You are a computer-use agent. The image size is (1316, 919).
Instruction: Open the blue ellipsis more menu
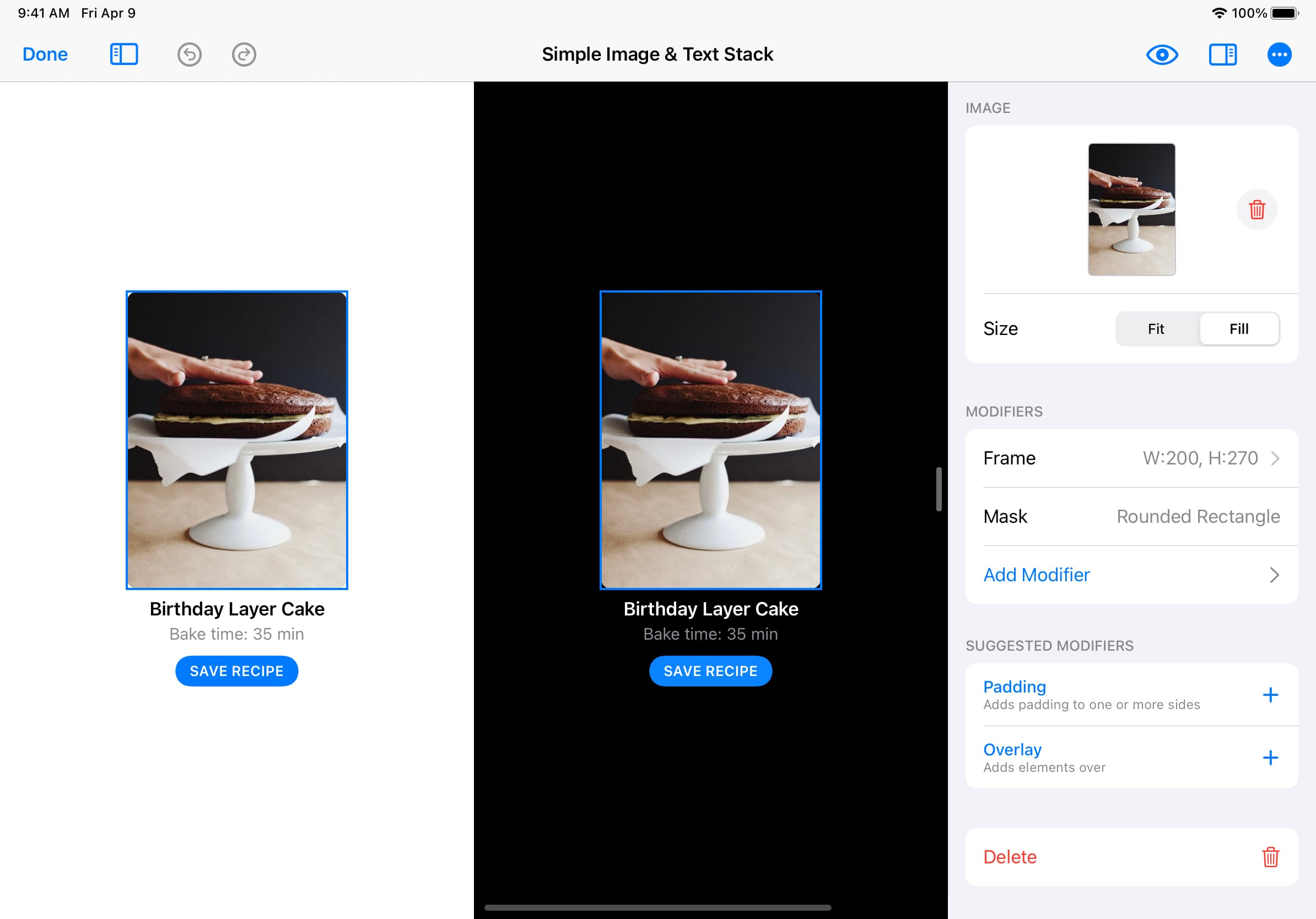[1279, 55]
